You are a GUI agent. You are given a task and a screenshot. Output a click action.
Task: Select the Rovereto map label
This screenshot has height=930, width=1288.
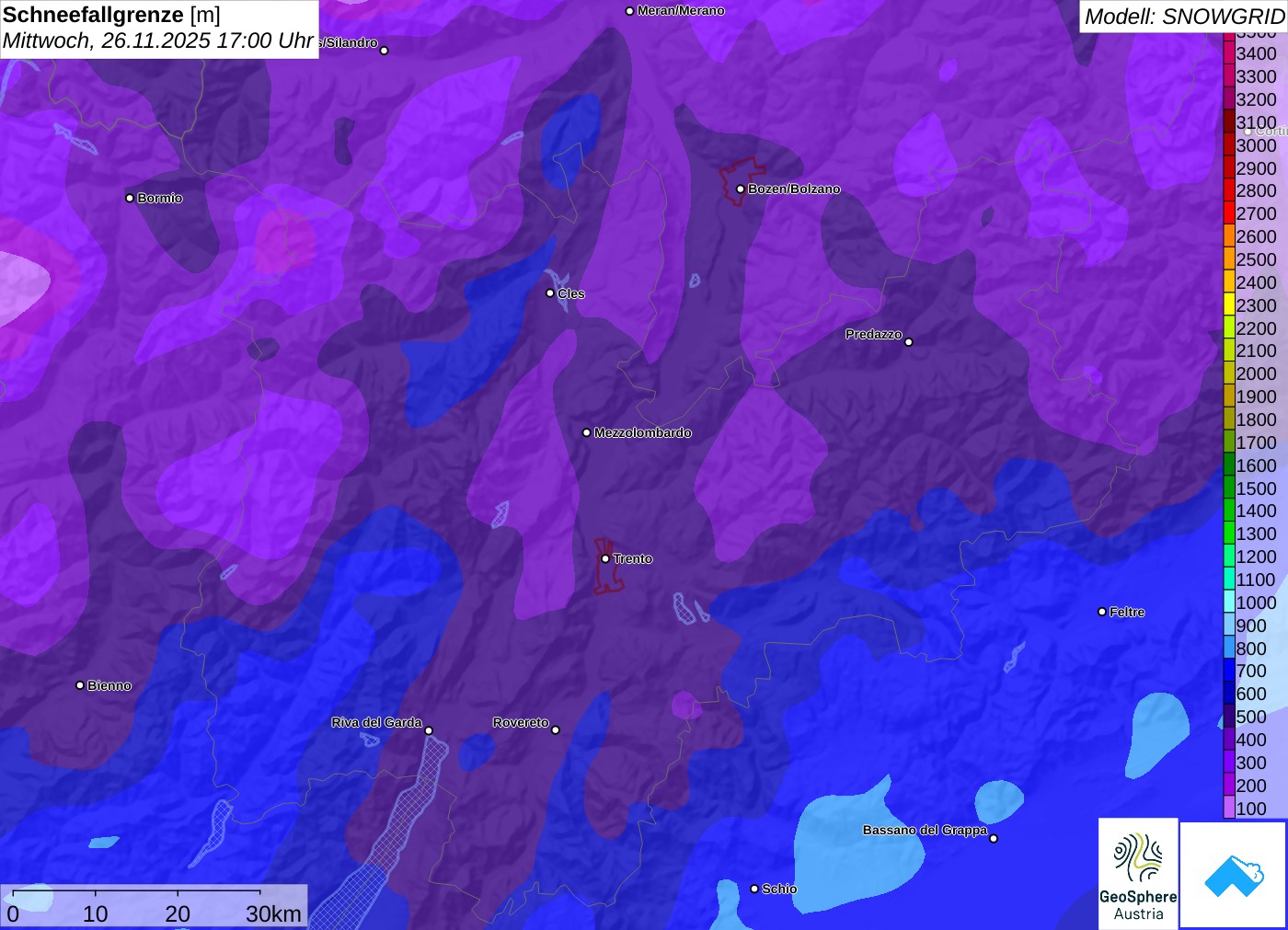pyautogui.click(x=521, y=722)
